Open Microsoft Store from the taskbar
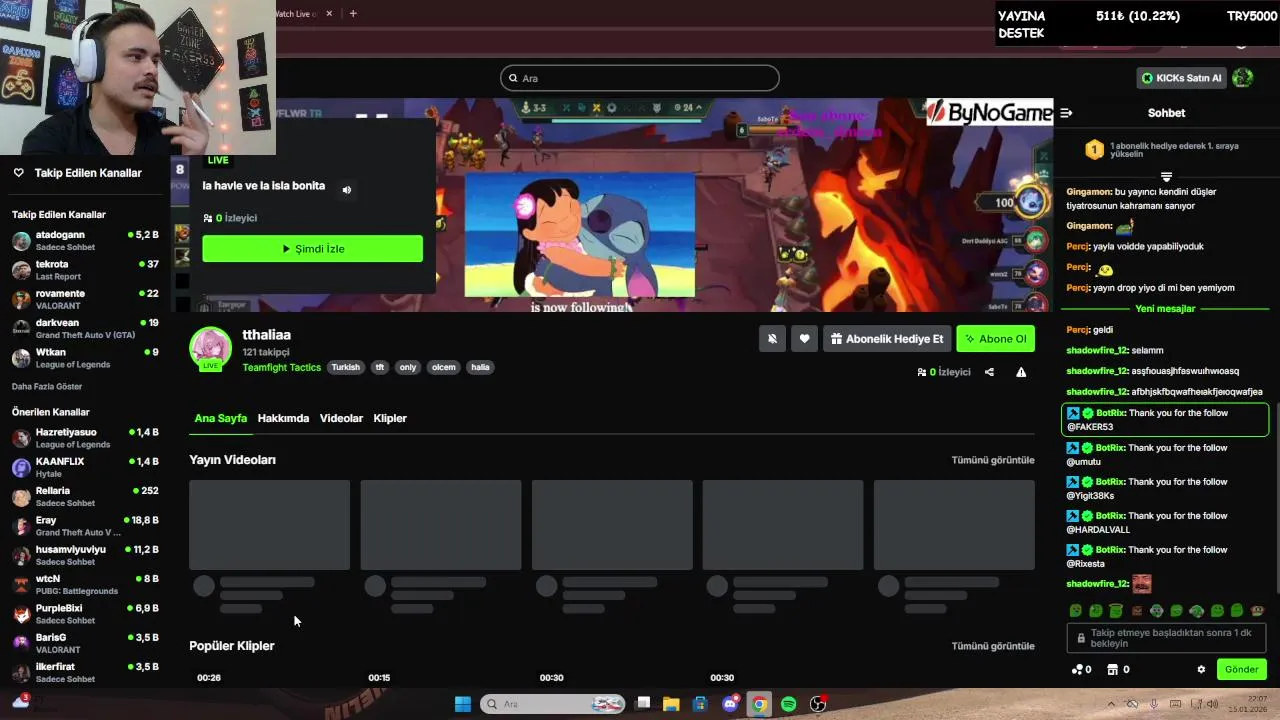 click(x=700, y=704)
